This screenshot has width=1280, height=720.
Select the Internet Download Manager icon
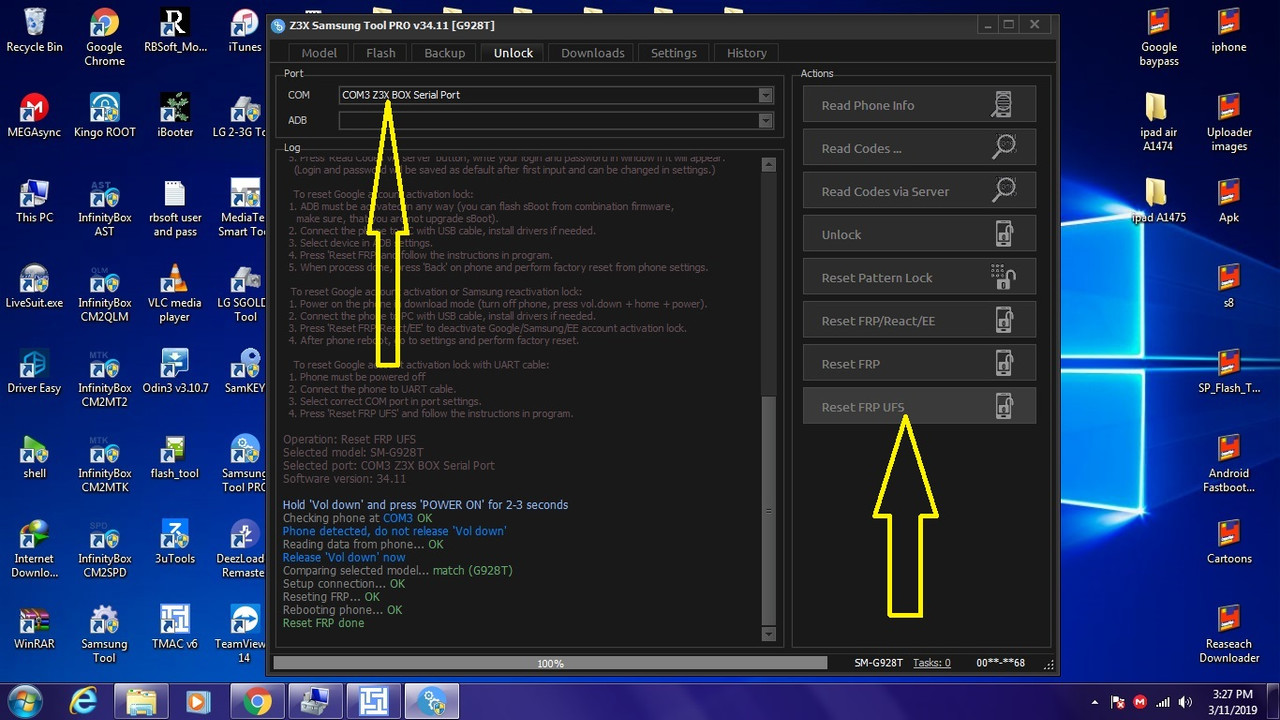point(34,549)
